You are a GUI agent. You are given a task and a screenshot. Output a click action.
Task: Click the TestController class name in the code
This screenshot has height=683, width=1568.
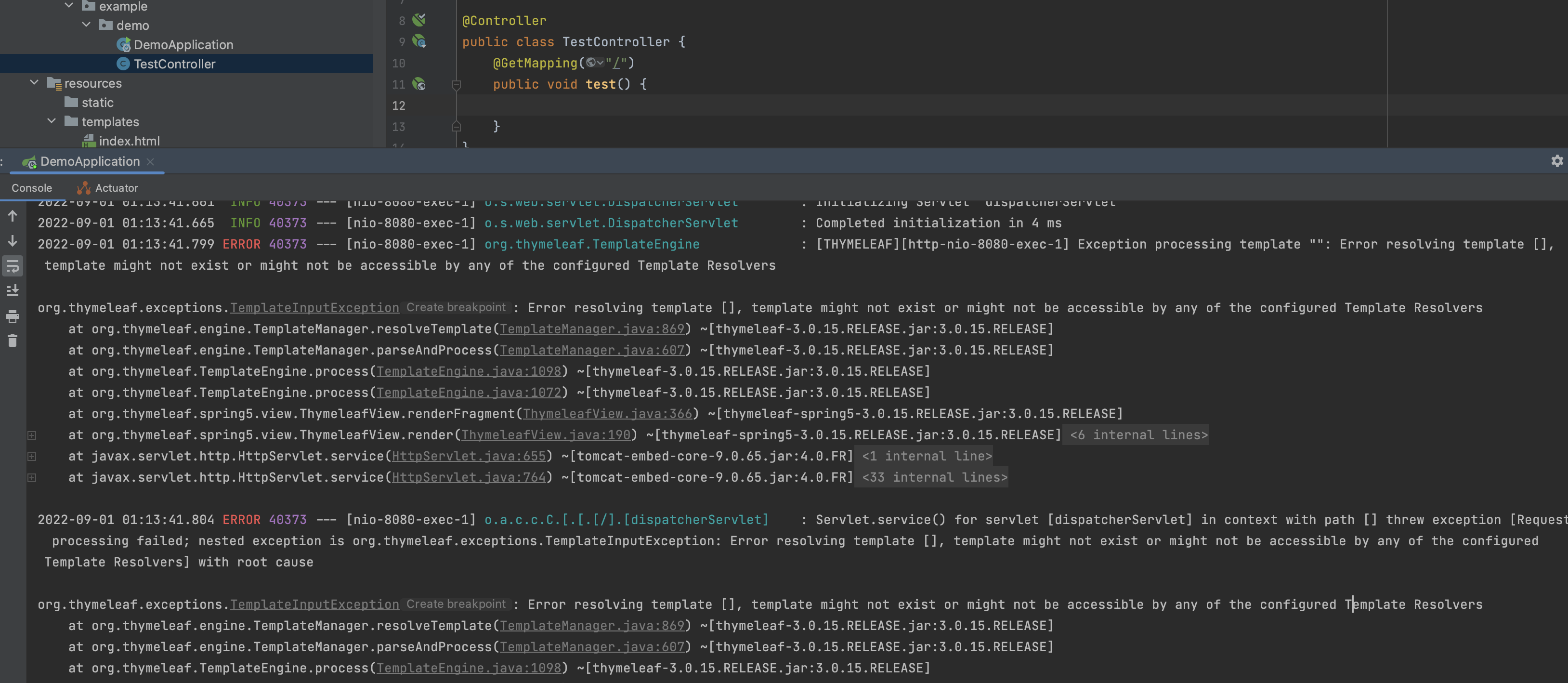(615, 41)
